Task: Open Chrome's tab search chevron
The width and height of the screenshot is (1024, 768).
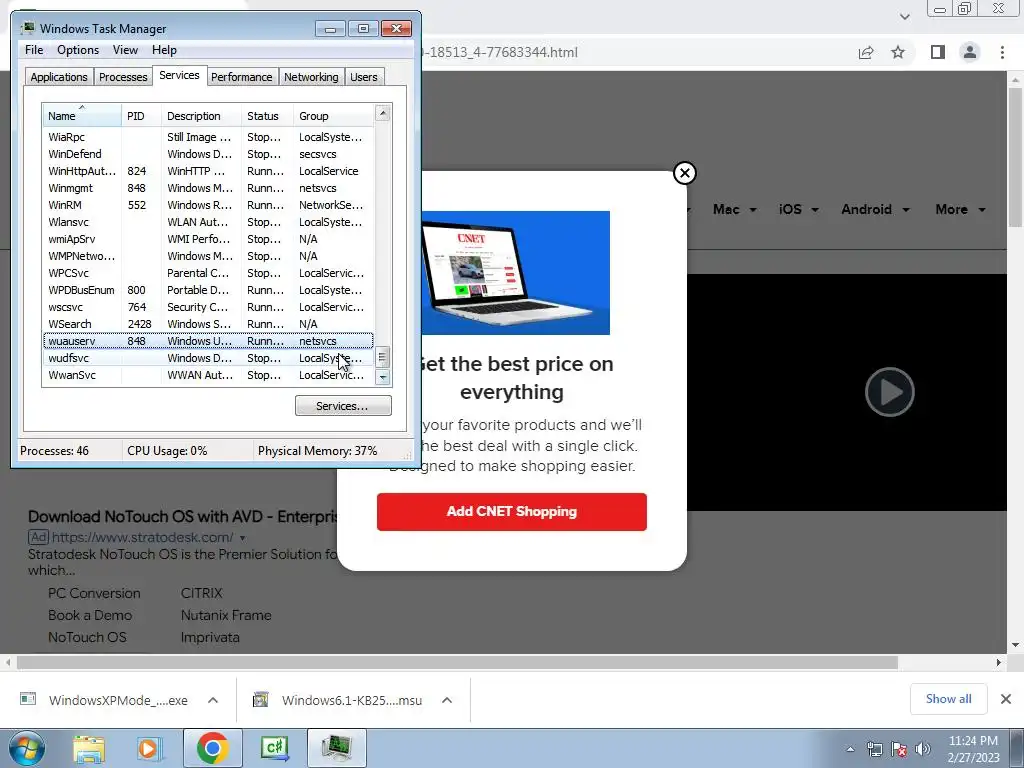Action: coord(904,16)
